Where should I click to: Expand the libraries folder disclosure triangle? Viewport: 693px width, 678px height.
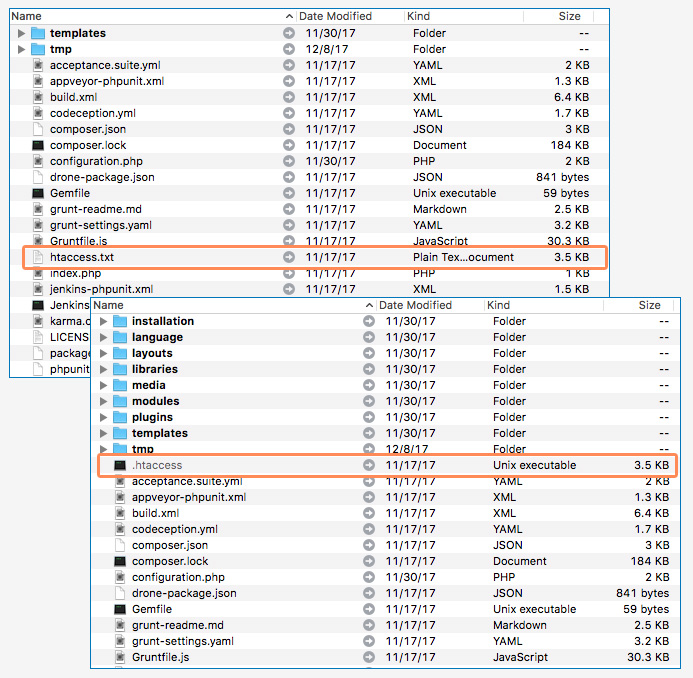click(103, 369)
